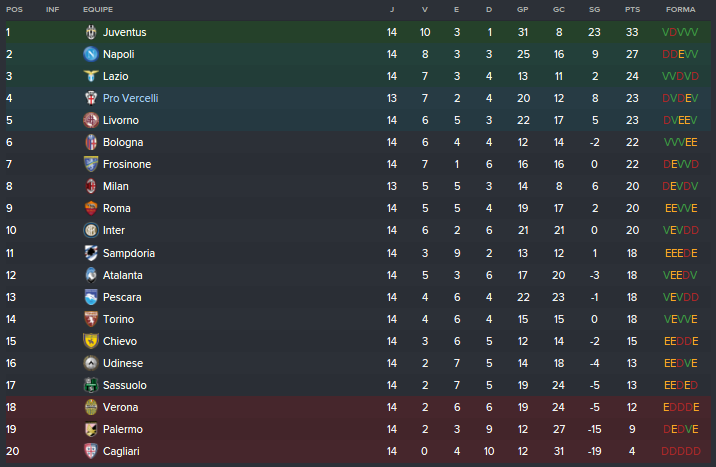Click the Napoli club badge
Viewport: 716px width, 467px height.
click(x=91, y=54)
